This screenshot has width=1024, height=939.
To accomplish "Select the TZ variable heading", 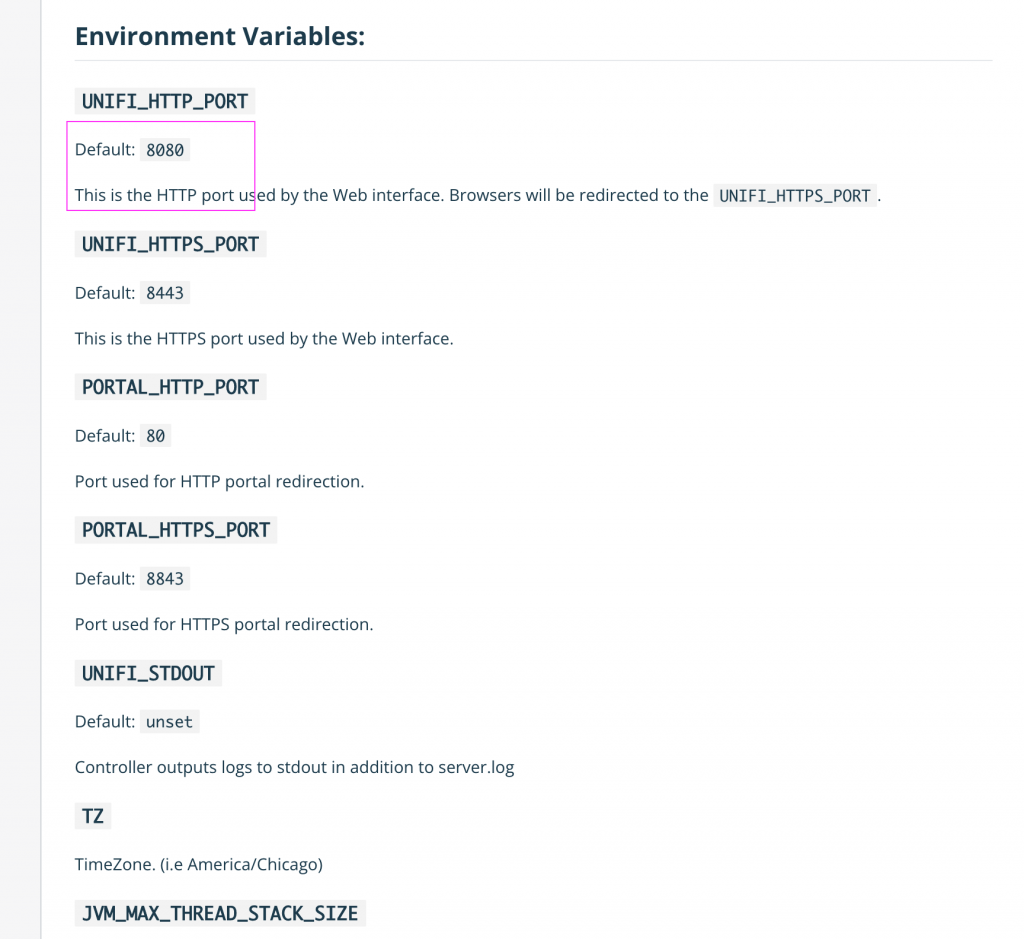I will 93,816.
